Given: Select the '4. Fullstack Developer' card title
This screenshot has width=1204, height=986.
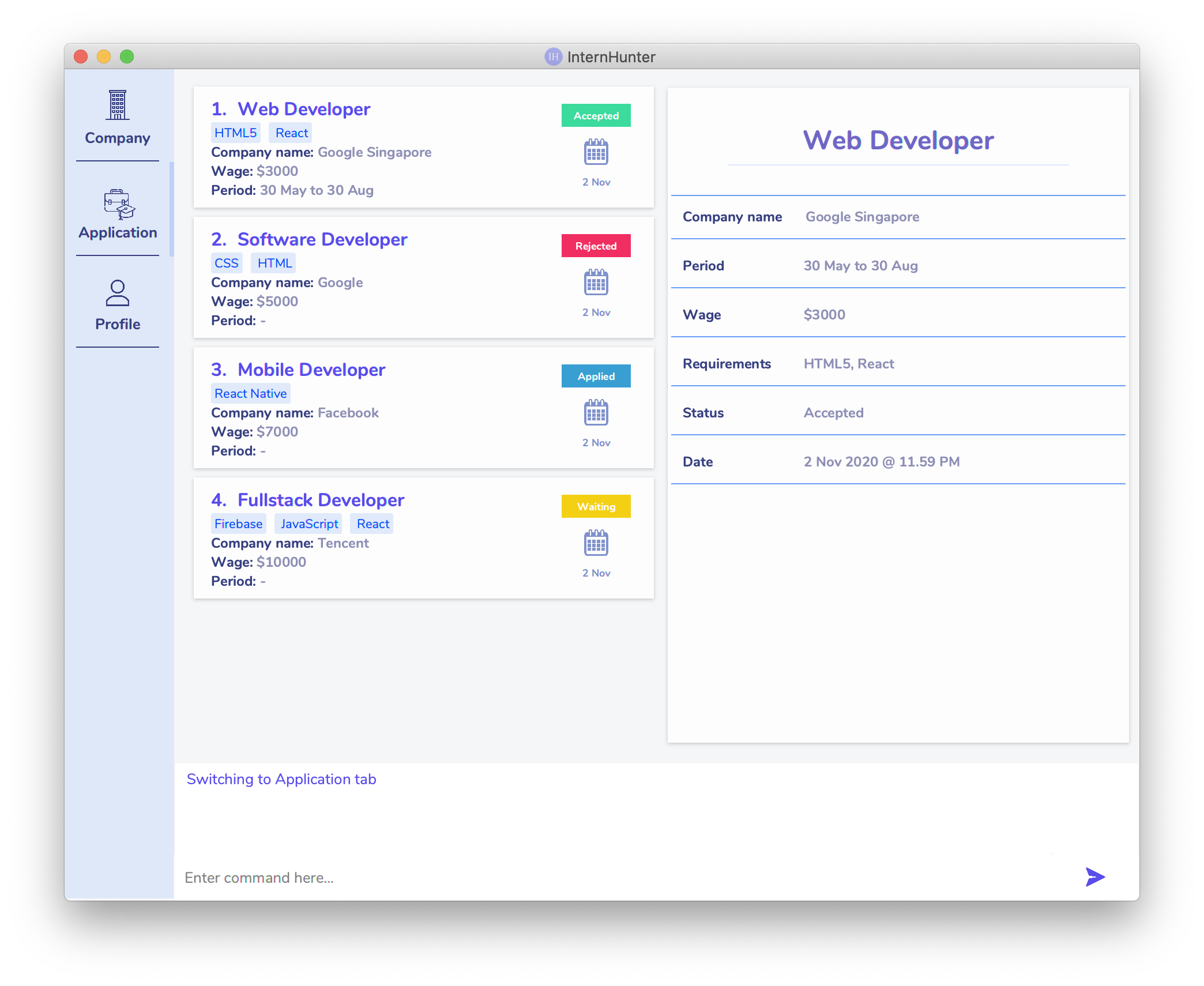Looking at the screenshot, I should pos(307,500).
